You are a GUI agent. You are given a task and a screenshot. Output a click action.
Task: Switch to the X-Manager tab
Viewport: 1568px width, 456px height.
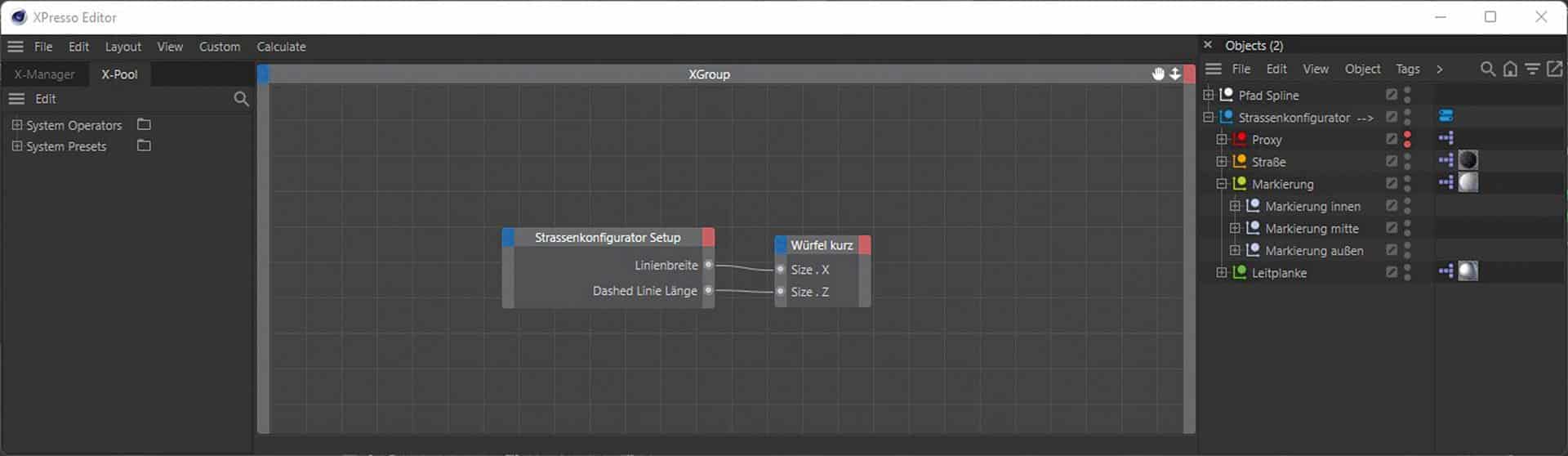coord(44,74)
